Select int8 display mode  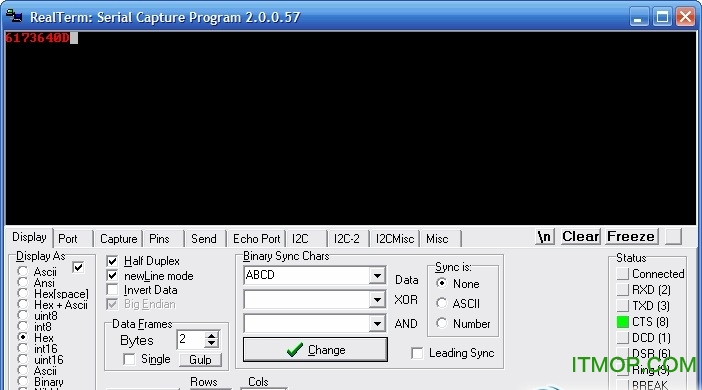22,326
